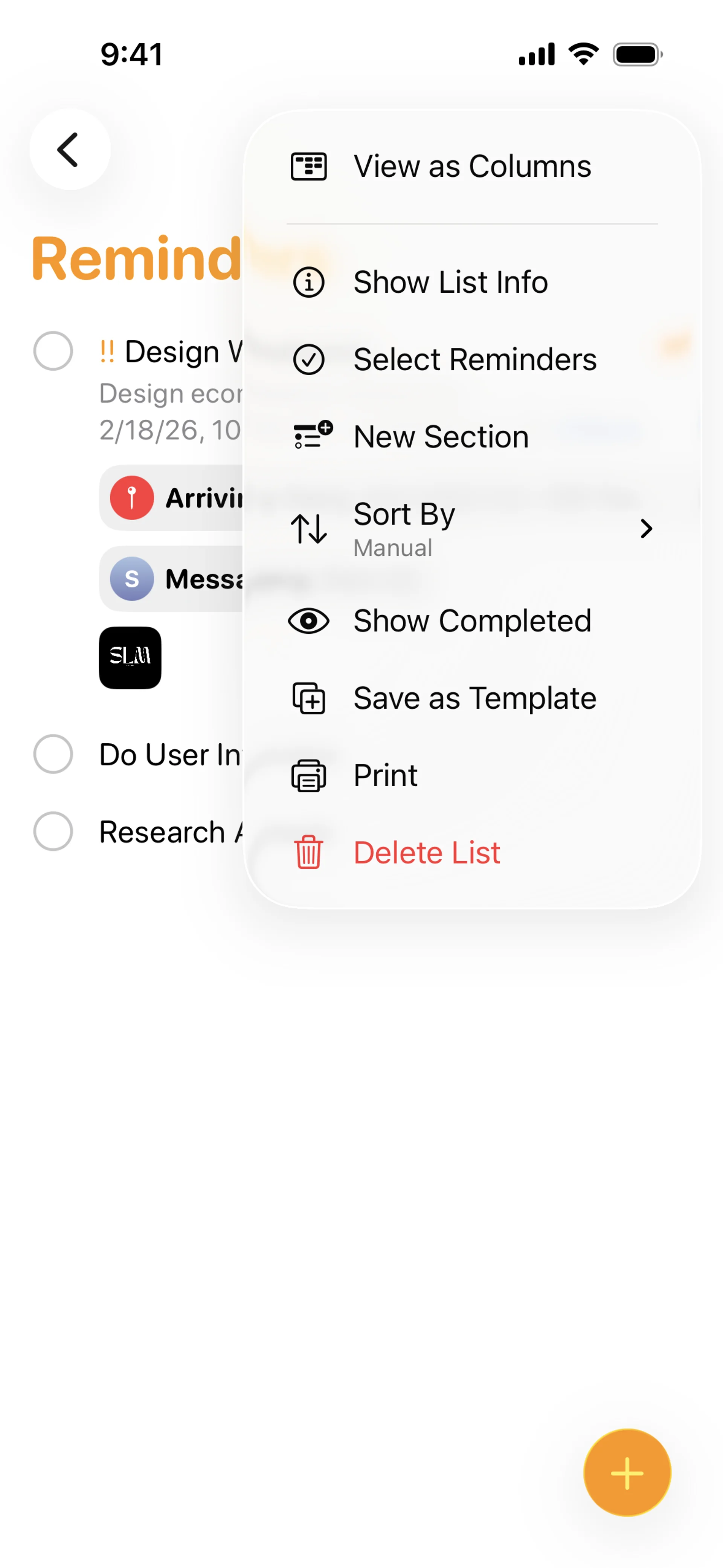Check off the Do User reminder circle
Viewport: 723px width, 1568px height.
[53, 754]
